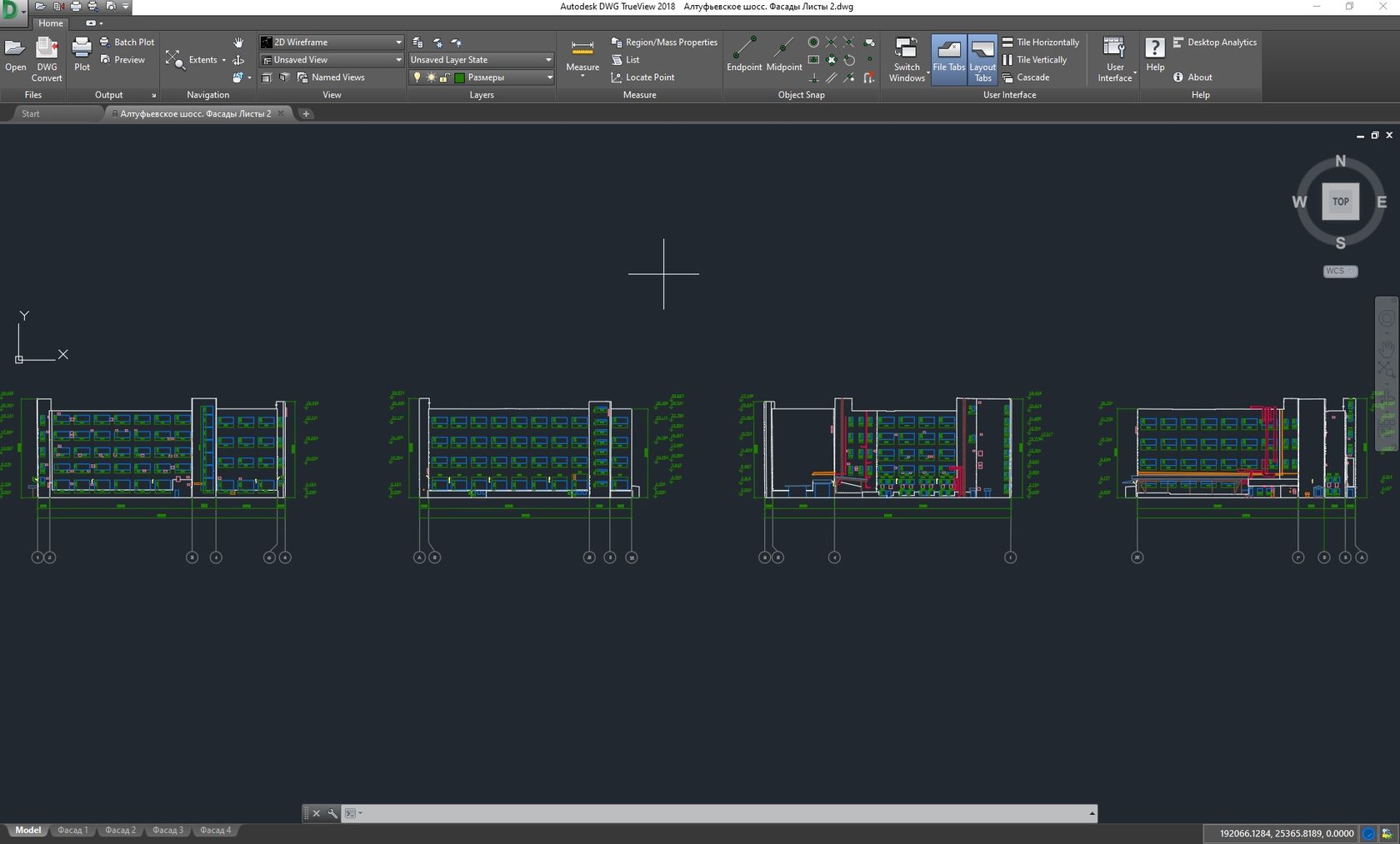
Task: Start a Batch Plot
Action: 127,42
